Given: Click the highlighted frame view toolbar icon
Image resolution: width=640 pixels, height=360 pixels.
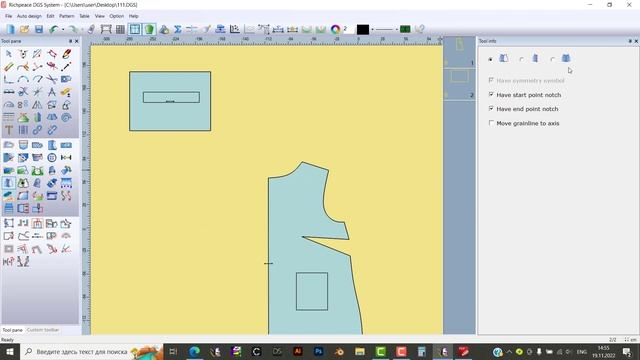Looking at the screenshot, I should point(135,29).
